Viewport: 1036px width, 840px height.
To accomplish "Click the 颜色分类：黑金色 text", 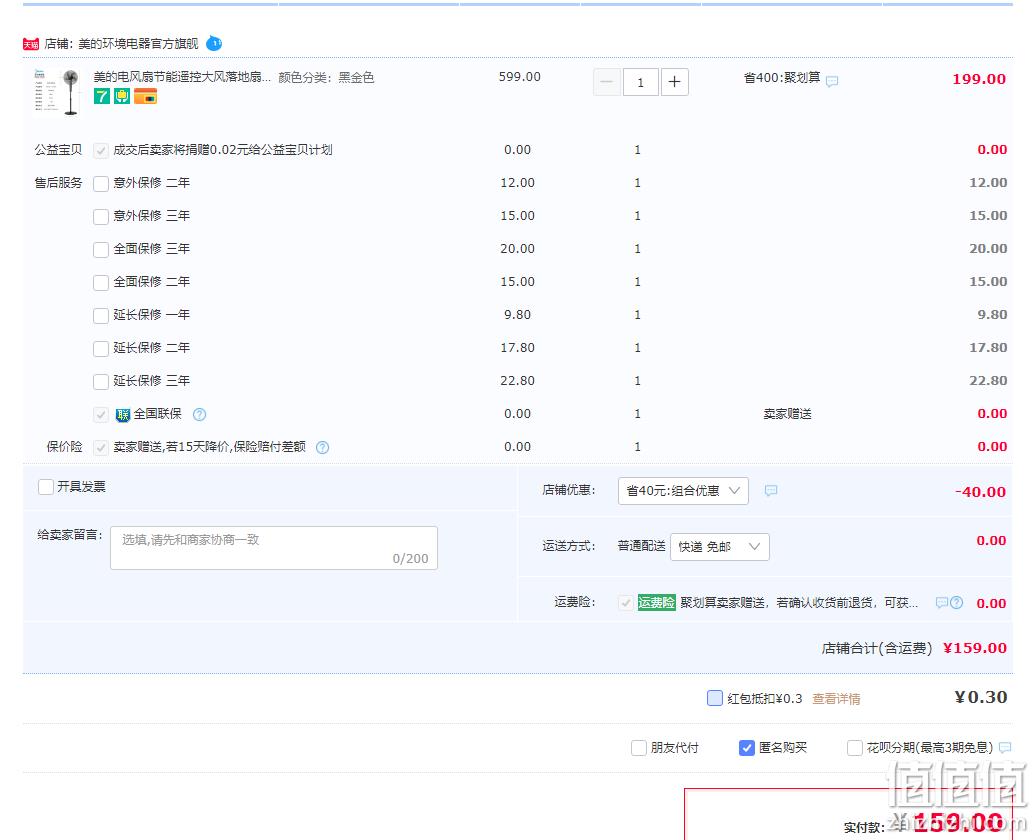I will point(326,77).
